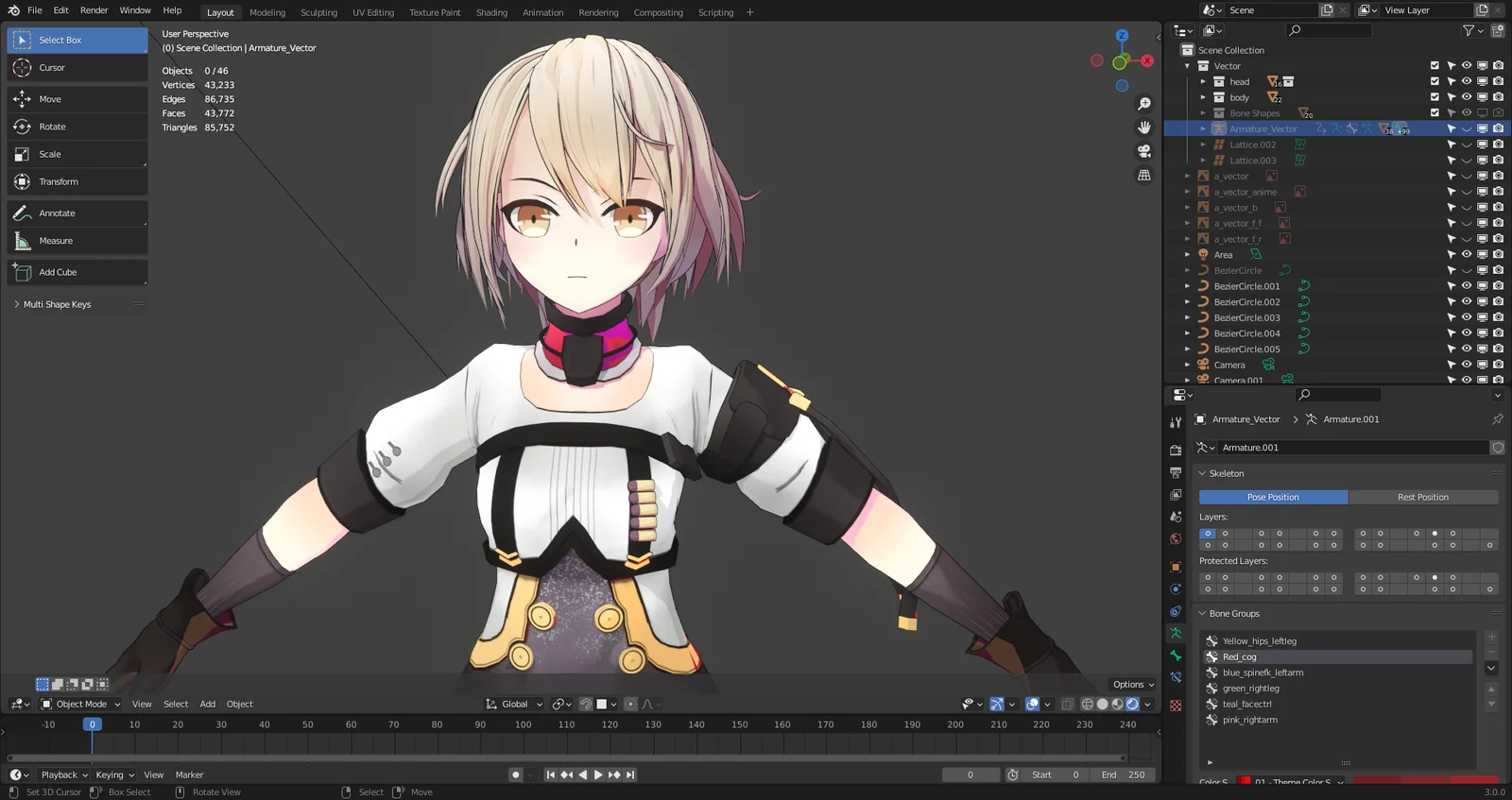Switch to the Animation workspace tab

pos(542,12)
